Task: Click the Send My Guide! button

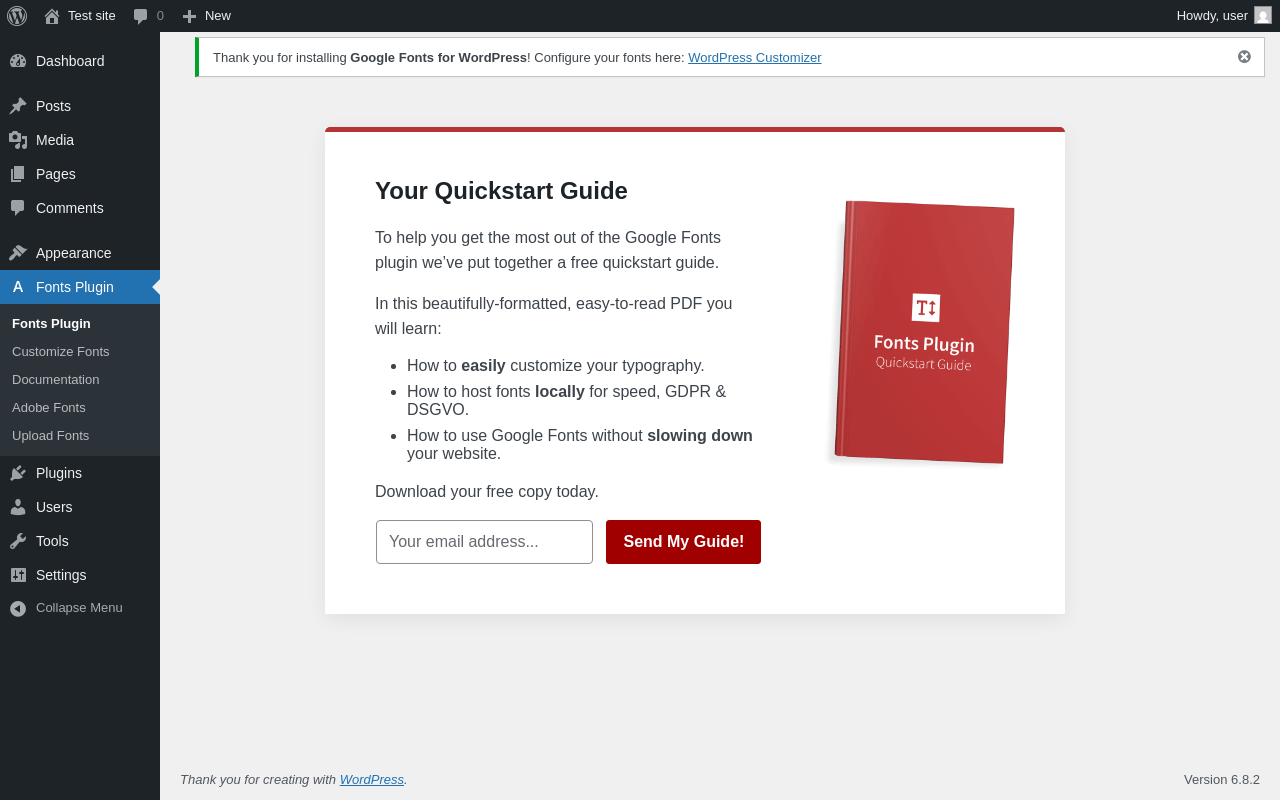Action: coord(683,542)
